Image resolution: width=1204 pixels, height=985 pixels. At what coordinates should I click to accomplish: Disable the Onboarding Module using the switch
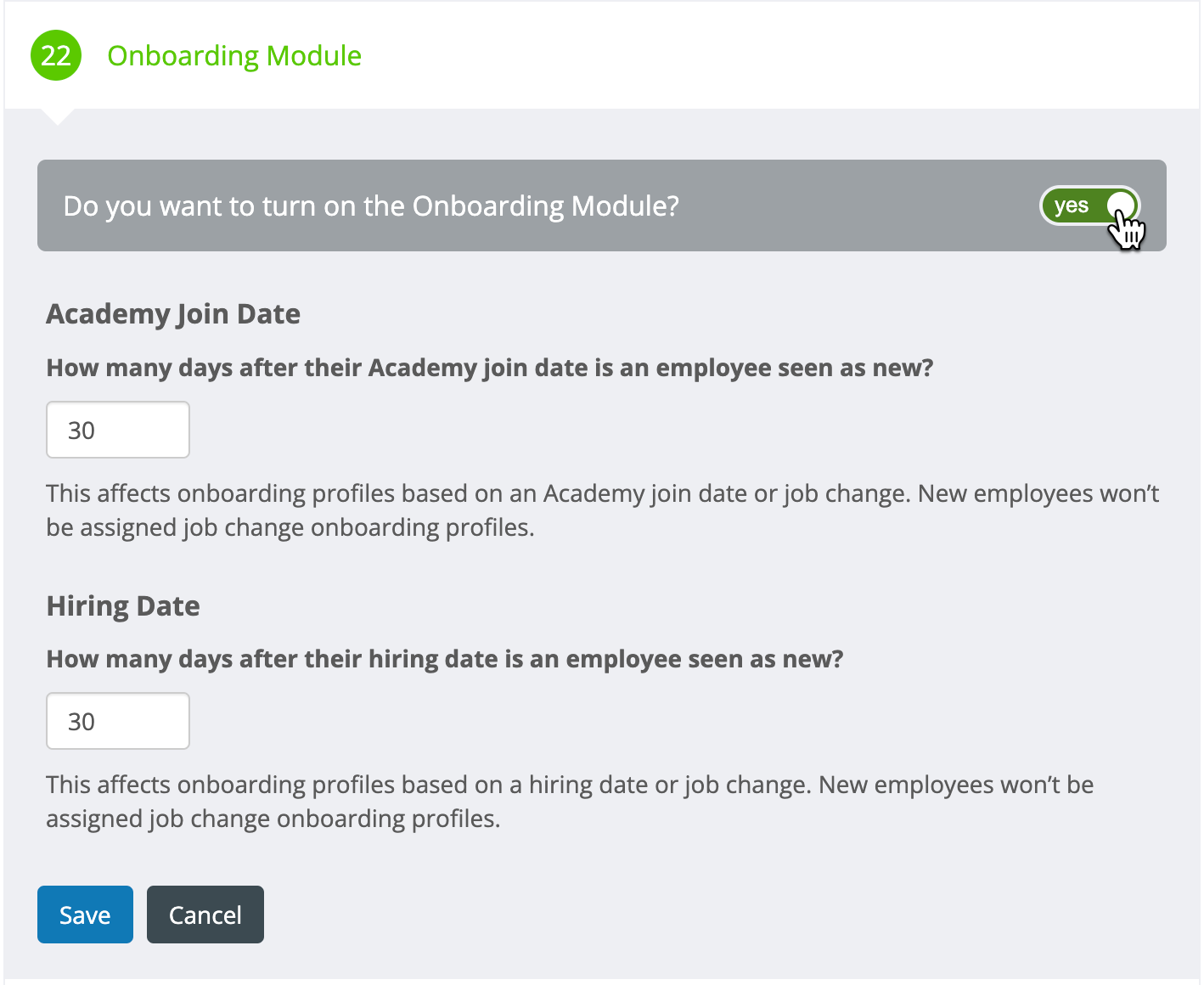pyautogui.click(x=1090, y=205)
